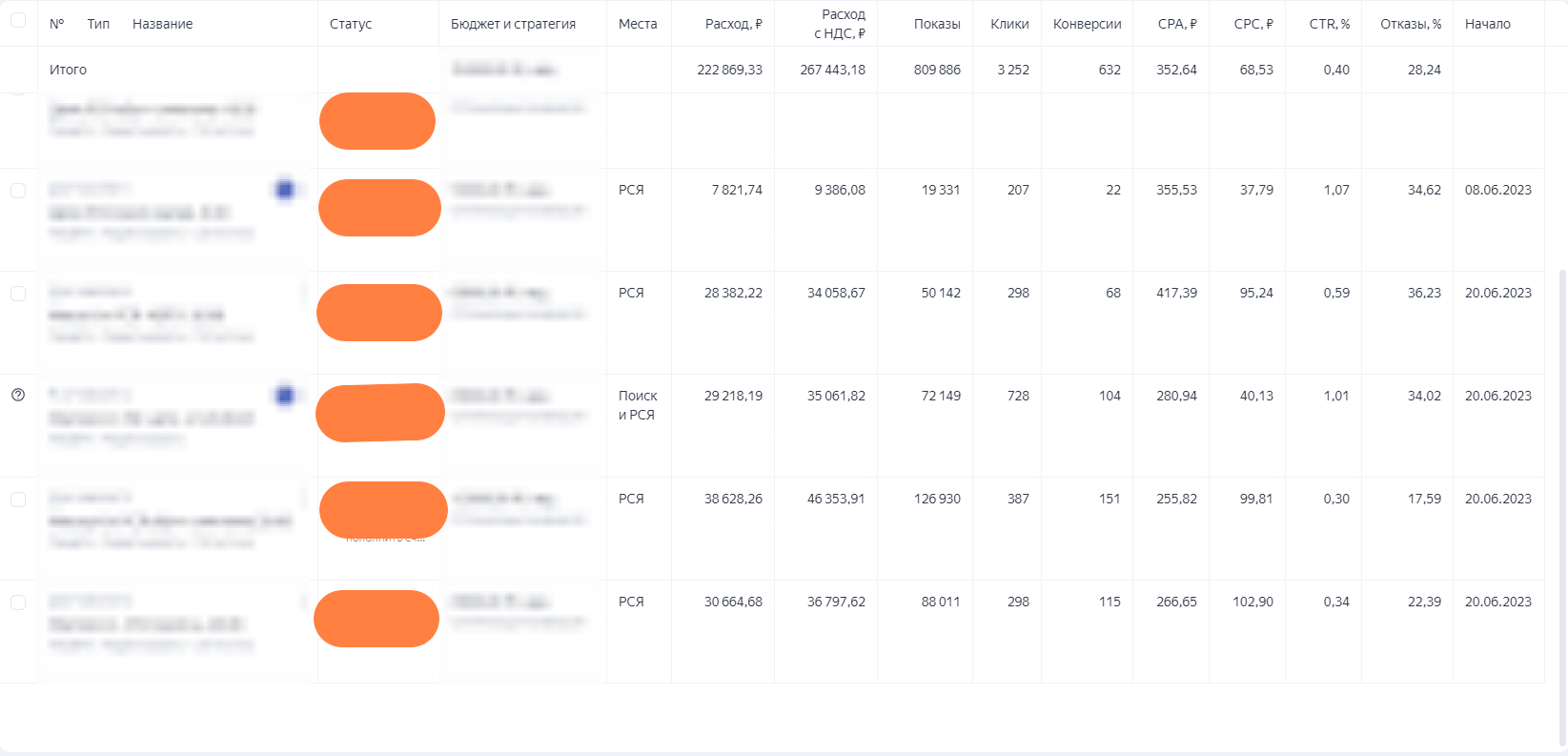Screen dimensions: 1568x756
Task: Click spend with VAT cell 9 386,08
Action: [x=840, y=190]
